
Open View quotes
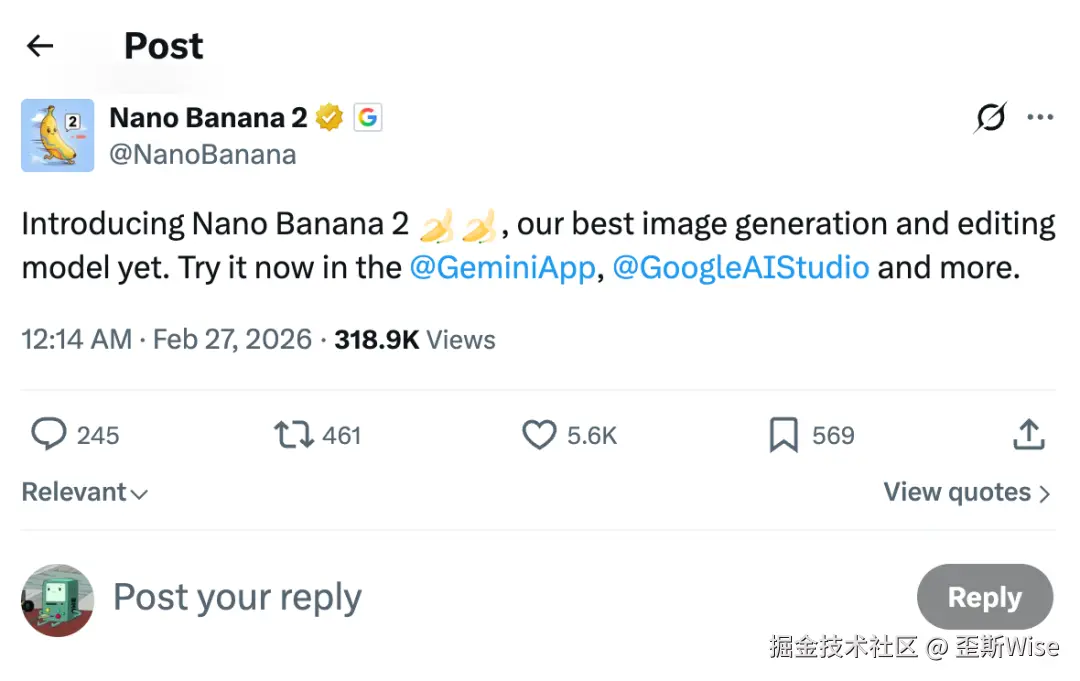point(966,492)
